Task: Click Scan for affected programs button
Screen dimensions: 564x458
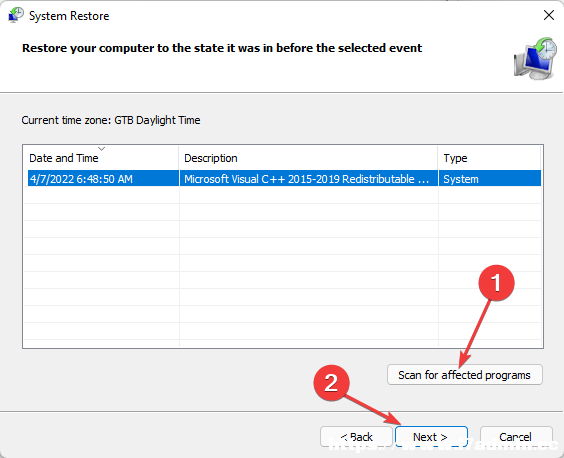Action: click(x=464, y=375)
